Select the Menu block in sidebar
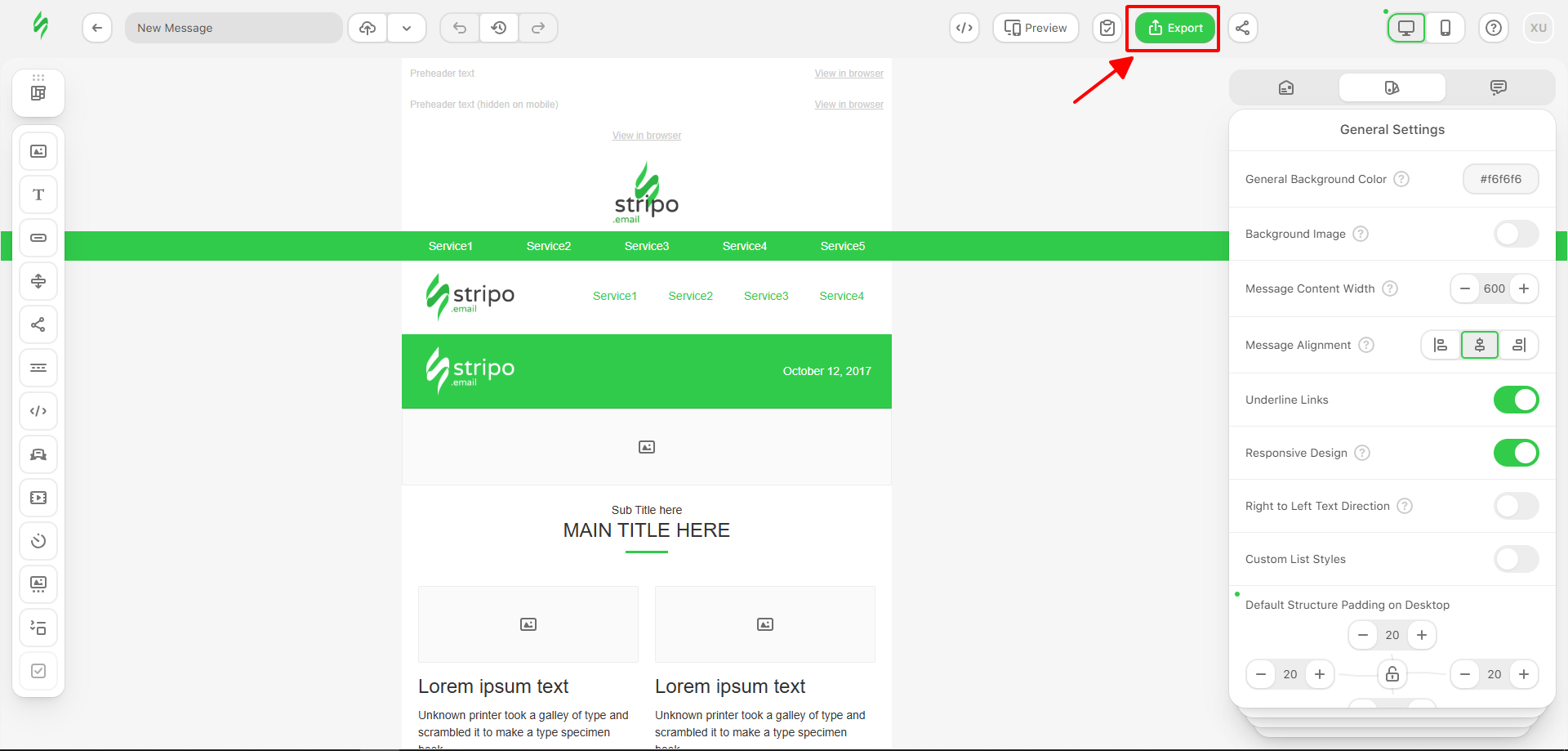 tap(38, 368)
